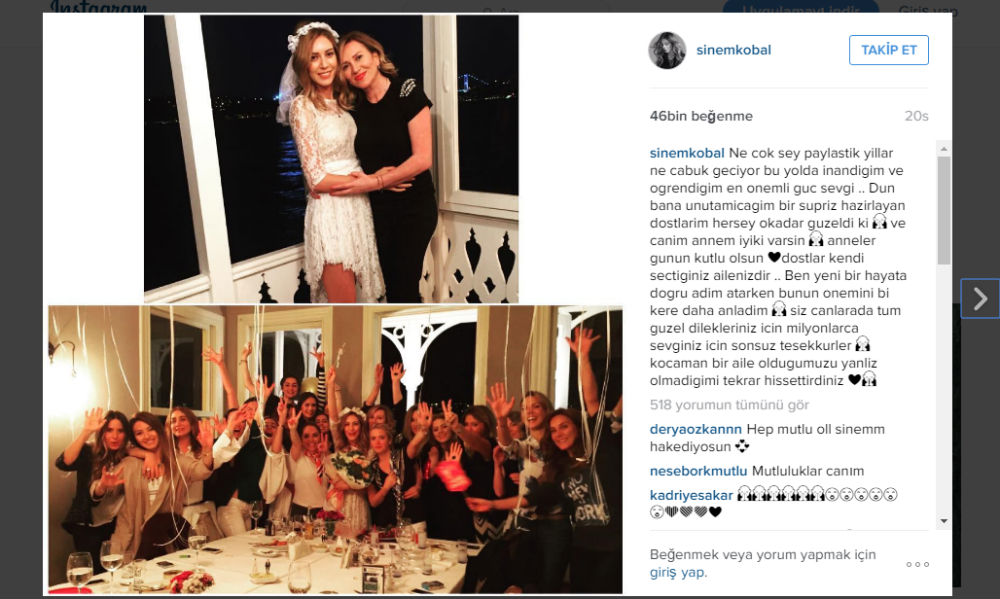Click the top photo of two women
Viewport: 1000px width, 599px height.
tap(331, 159)
